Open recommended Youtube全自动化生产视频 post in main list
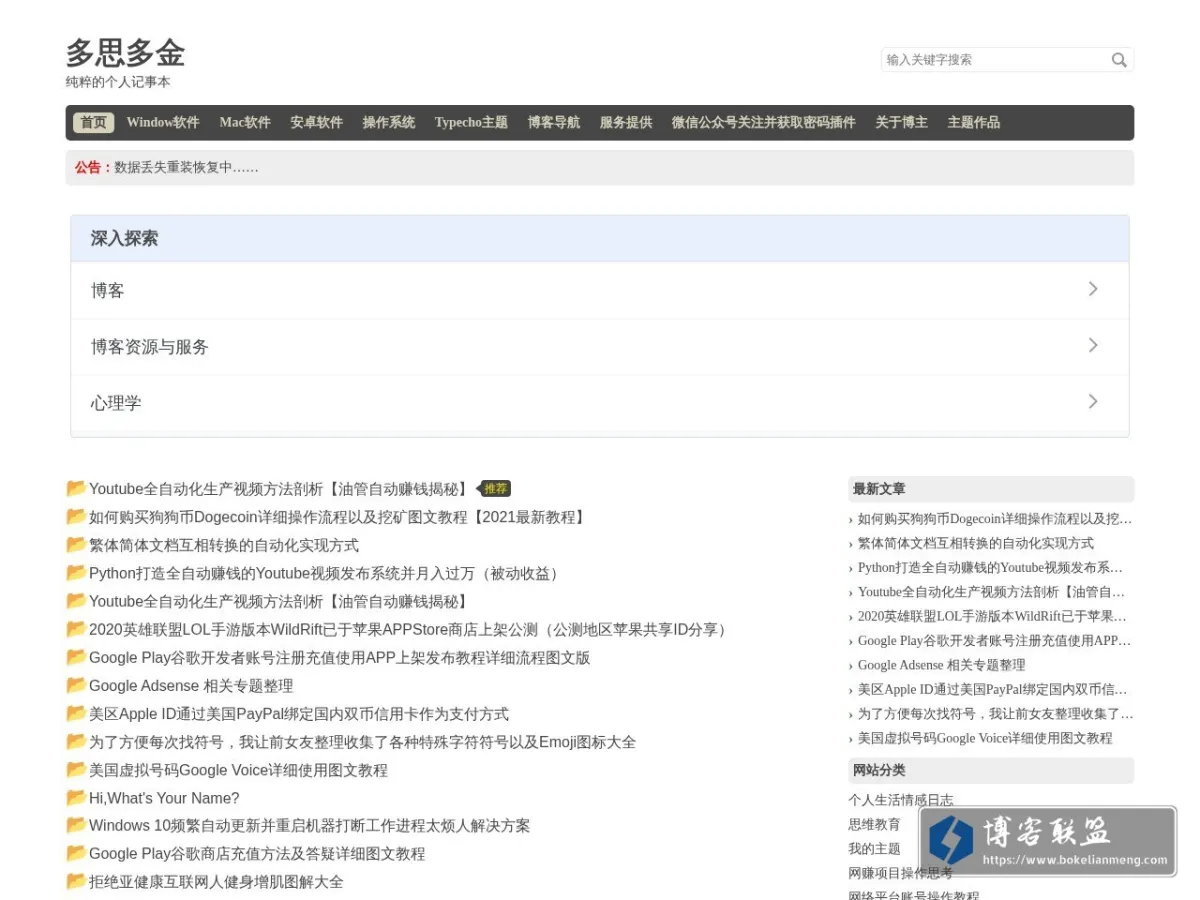 click(x=280, y=489)
